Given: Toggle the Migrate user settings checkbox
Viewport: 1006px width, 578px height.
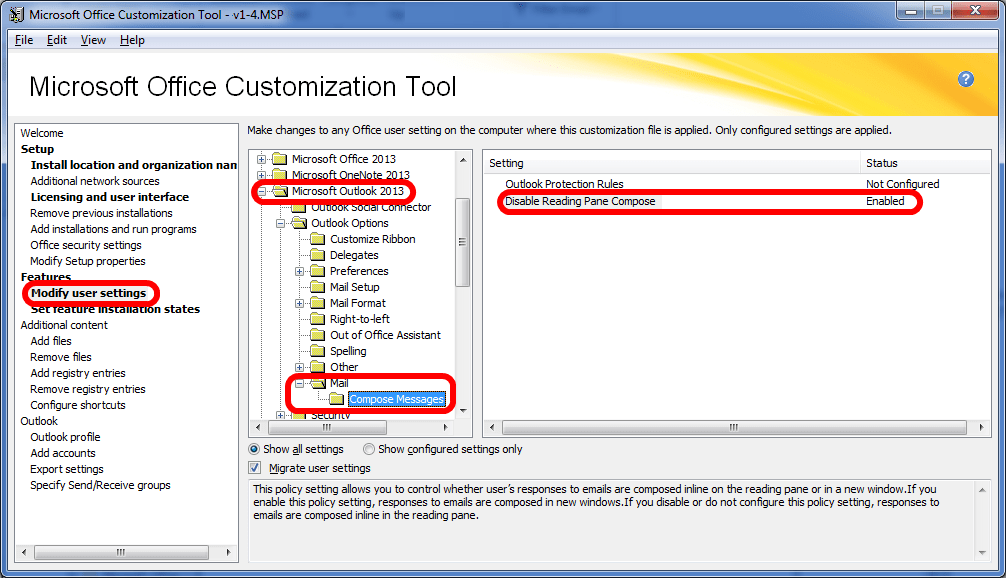Looking at the screenshot, I should (255, 468).
